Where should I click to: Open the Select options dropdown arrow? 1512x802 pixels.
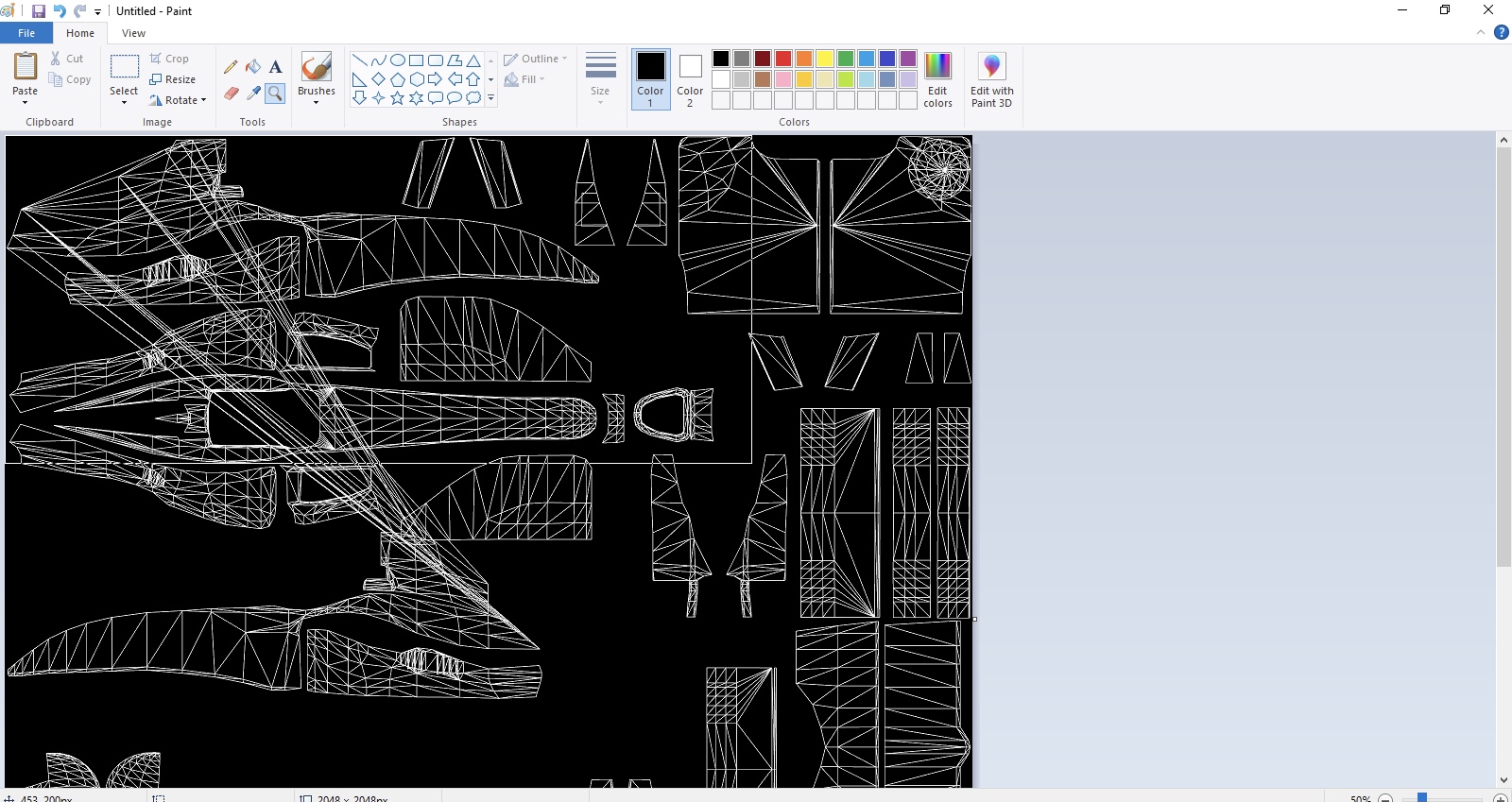coord(124,102)
